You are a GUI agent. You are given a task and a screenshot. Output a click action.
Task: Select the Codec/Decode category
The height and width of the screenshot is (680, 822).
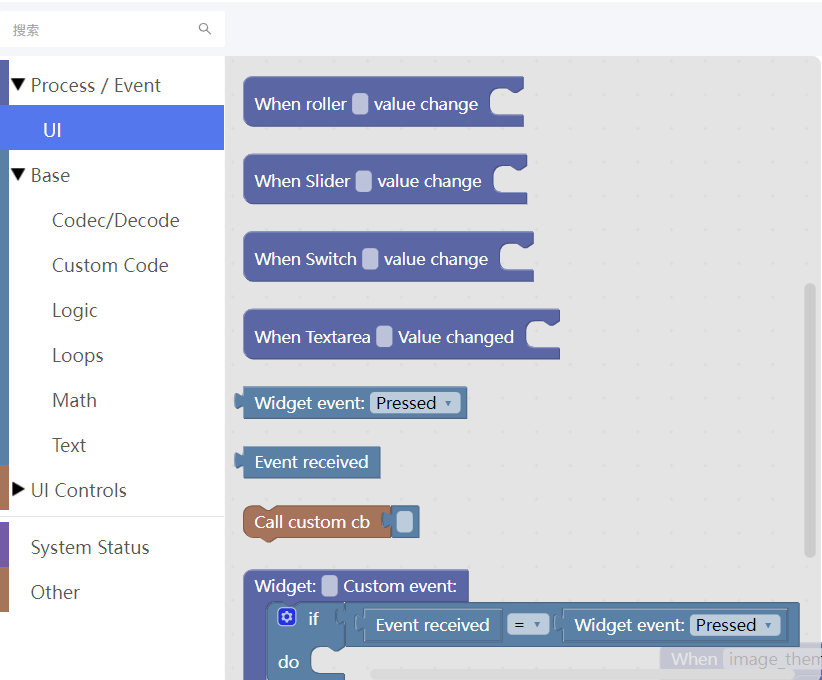(115, 220)
